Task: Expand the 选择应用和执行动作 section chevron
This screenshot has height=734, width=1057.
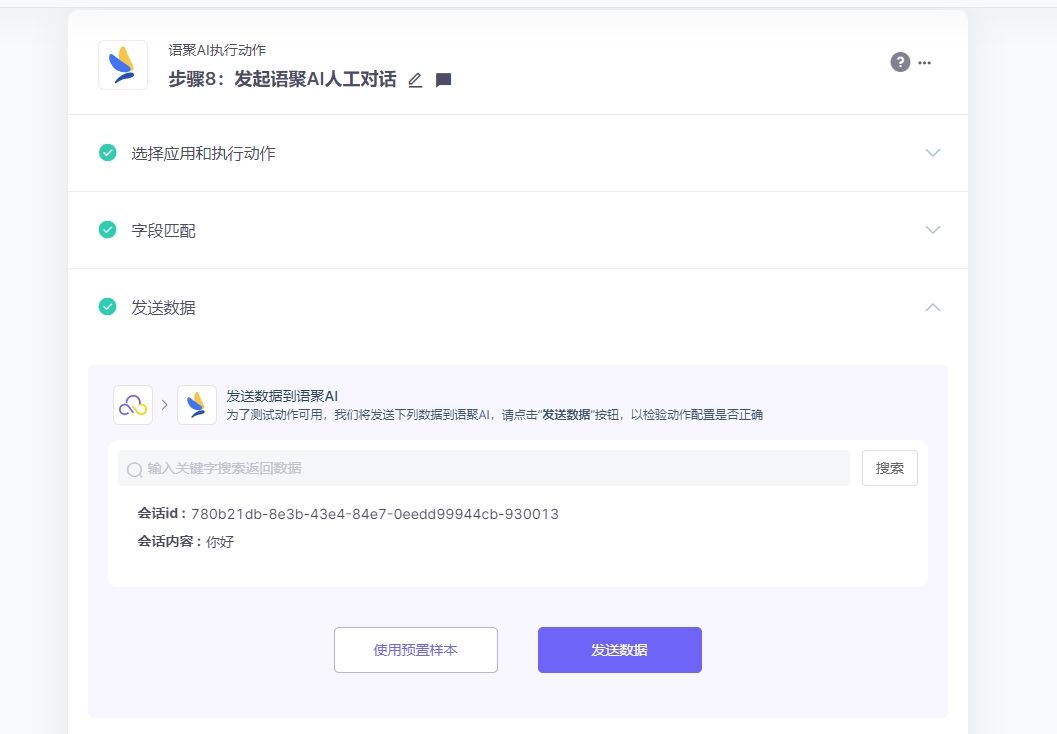Action: [932, 153]
